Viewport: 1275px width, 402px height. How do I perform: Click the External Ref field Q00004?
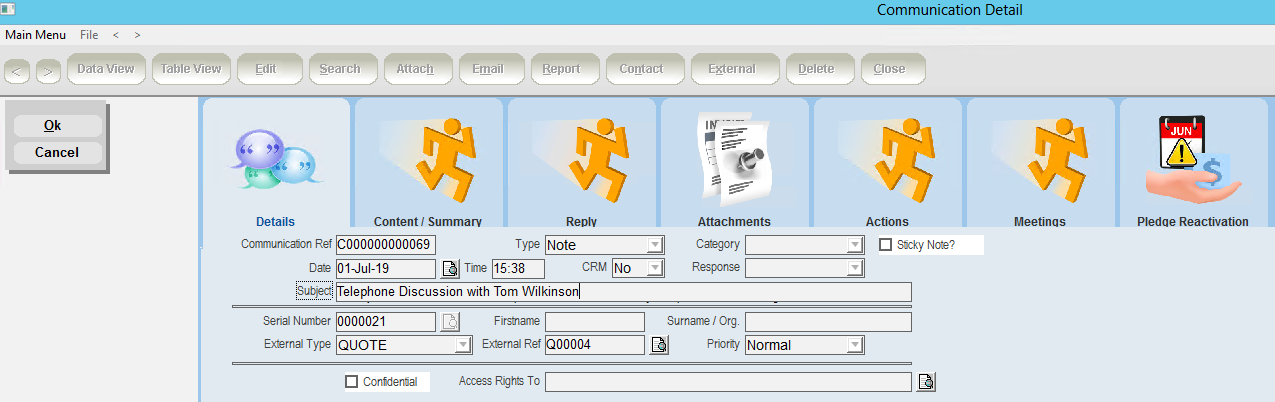[x=595, y=345]
